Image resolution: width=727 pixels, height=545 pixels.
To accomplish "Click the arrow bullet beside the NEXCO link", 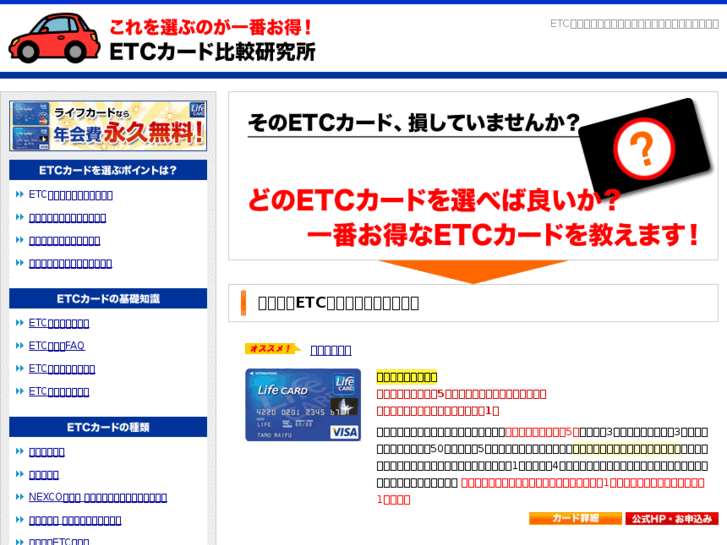I will tap(19, 497).
